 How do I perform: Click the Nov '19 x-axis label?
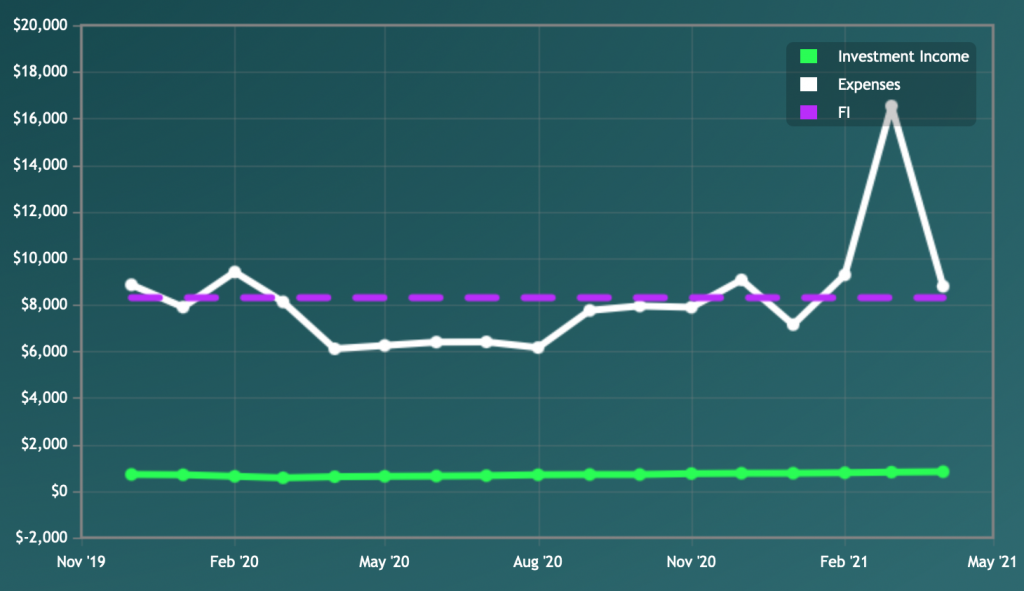pyautogui.click(x=81, y=562)
